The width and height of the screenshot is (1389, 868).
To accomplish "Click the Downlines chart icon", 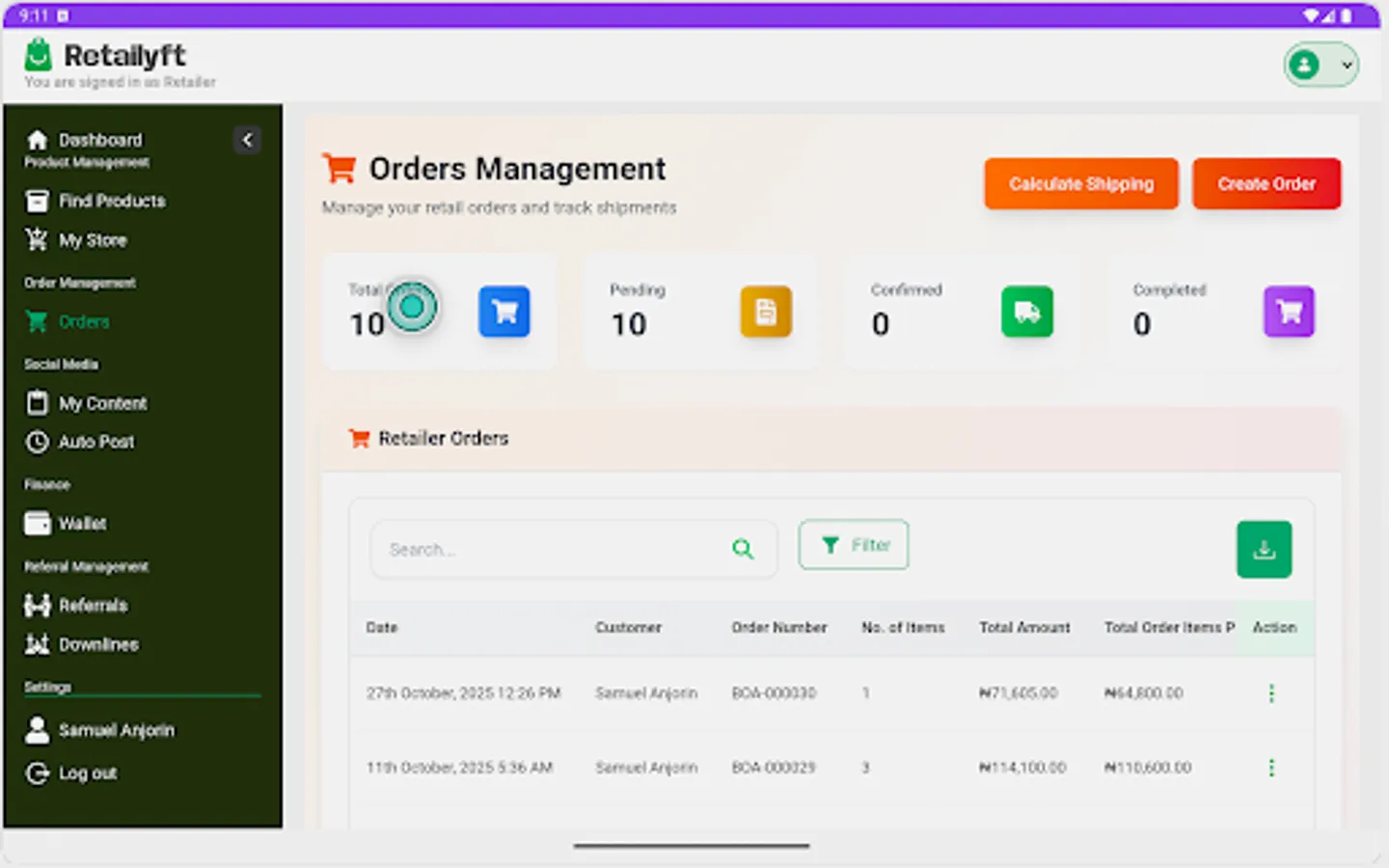I will pos(37,644).
